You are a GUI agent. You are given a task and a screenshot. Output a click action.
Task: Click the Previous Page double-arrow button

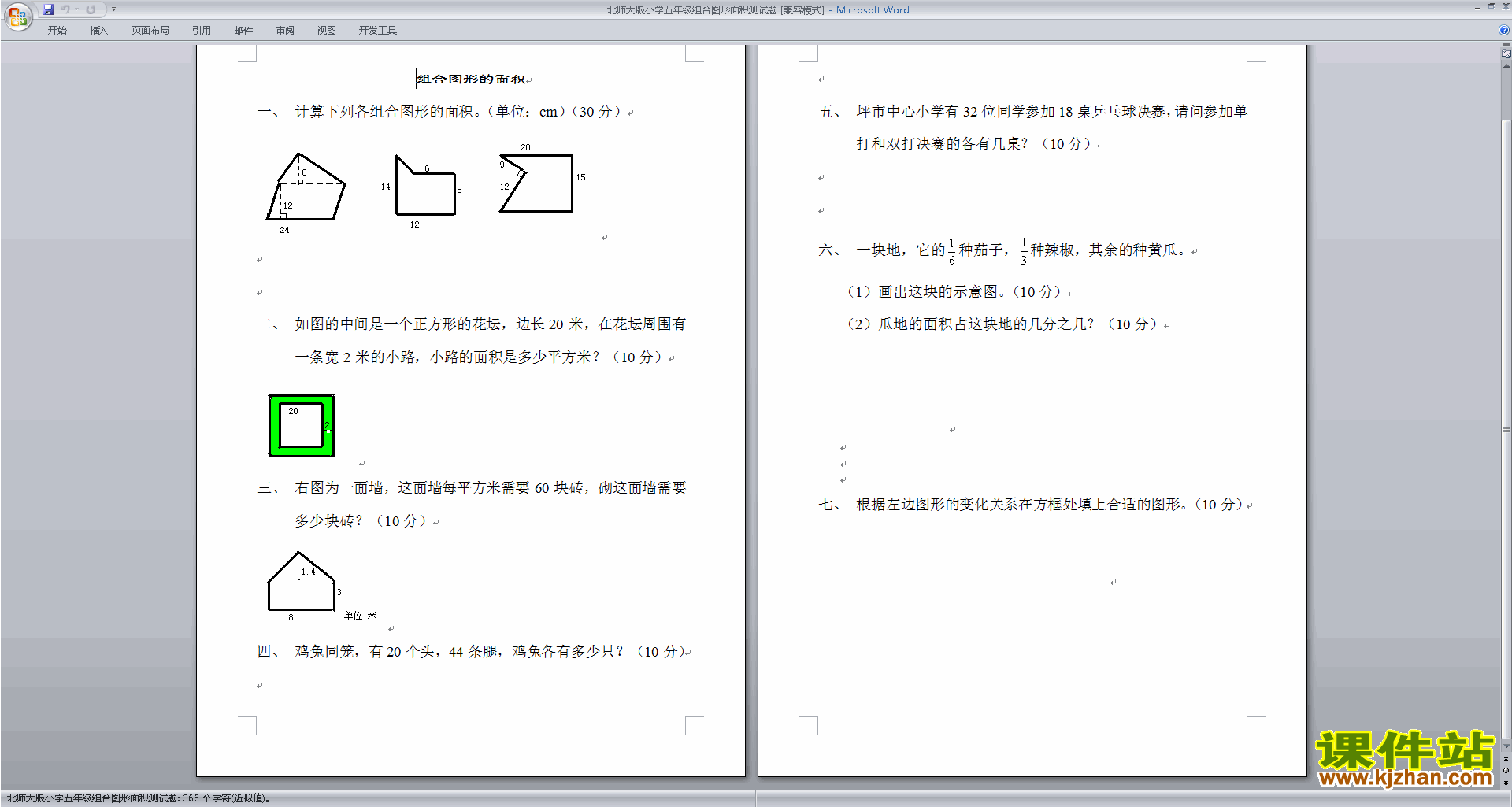point(1506,758)
